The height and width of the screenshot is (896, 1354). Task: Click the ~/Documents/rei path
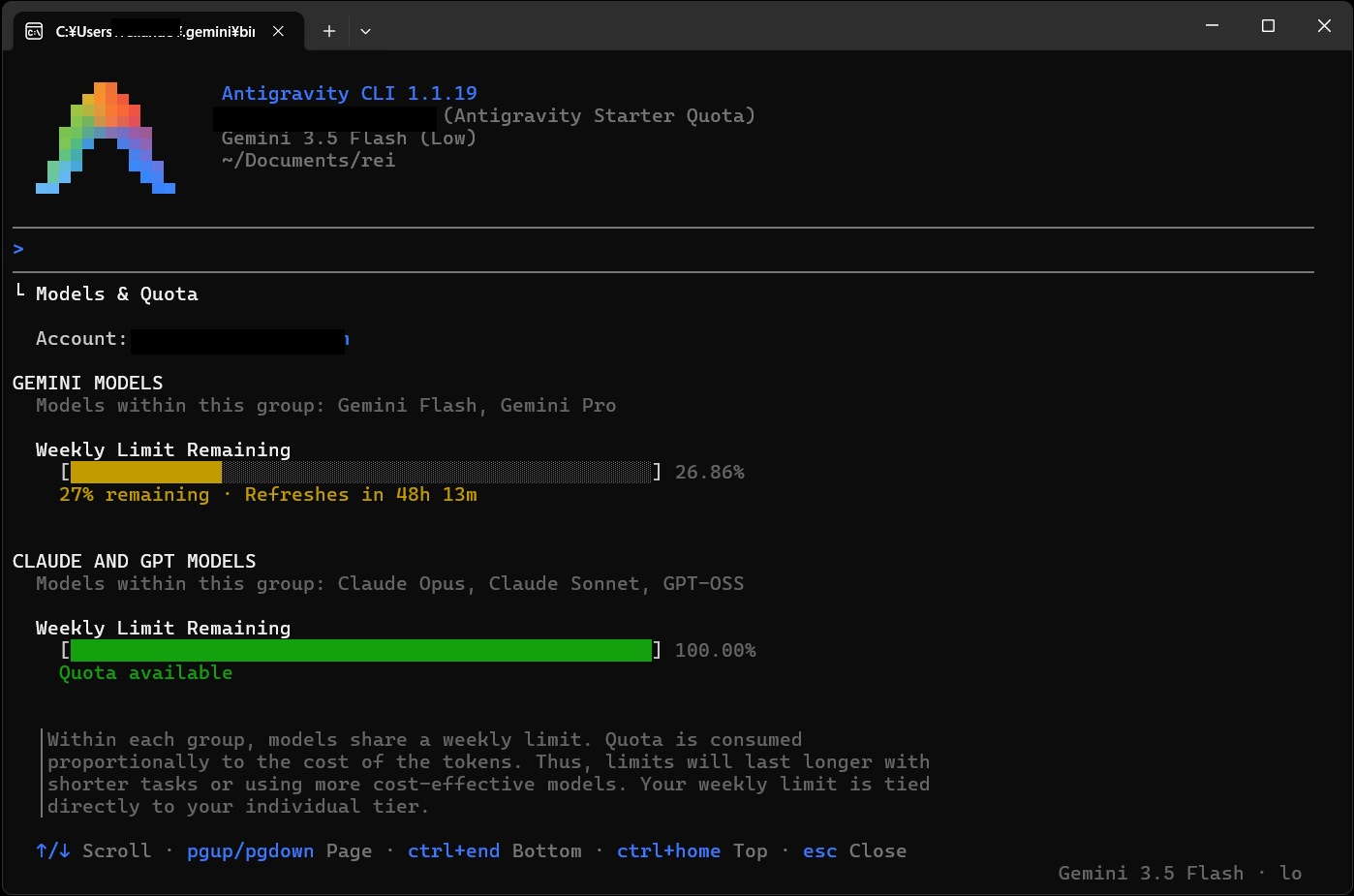309,160
